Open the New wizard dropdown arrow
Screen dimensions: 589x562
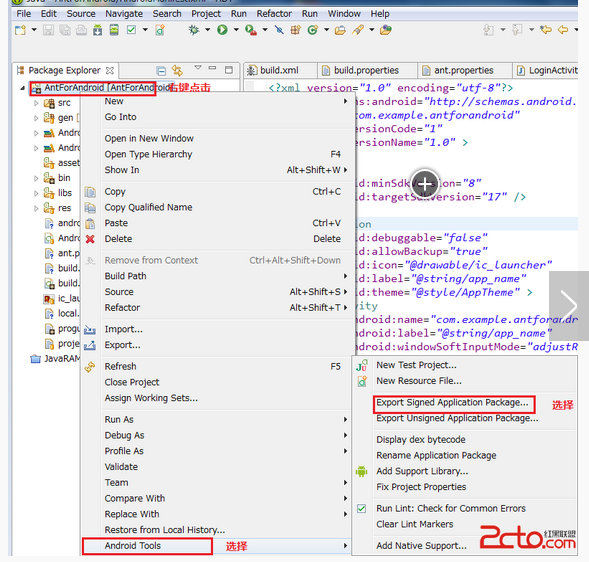point(34,30)
